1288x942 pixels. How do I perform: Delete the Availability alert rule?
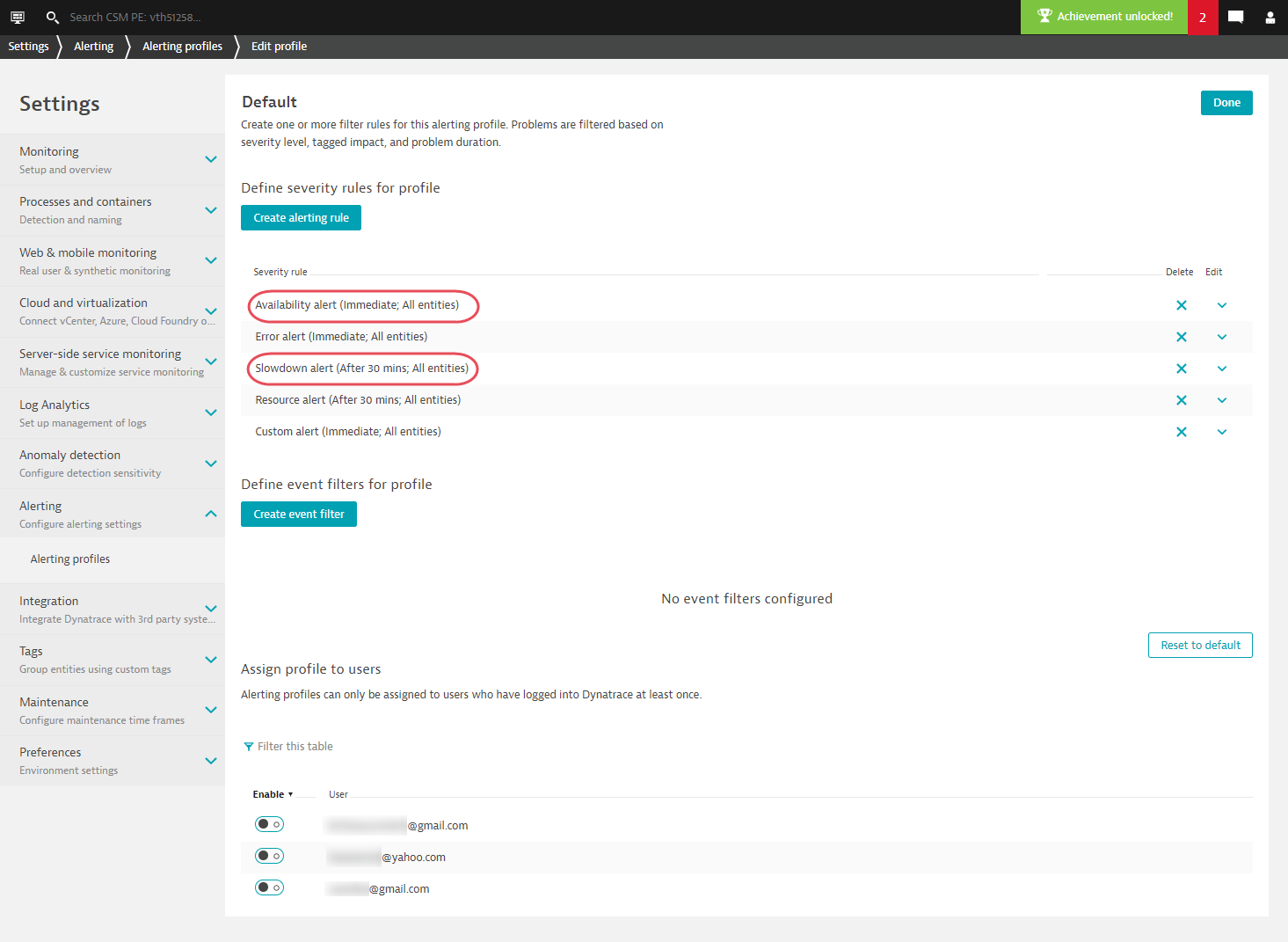[1182, 305]
